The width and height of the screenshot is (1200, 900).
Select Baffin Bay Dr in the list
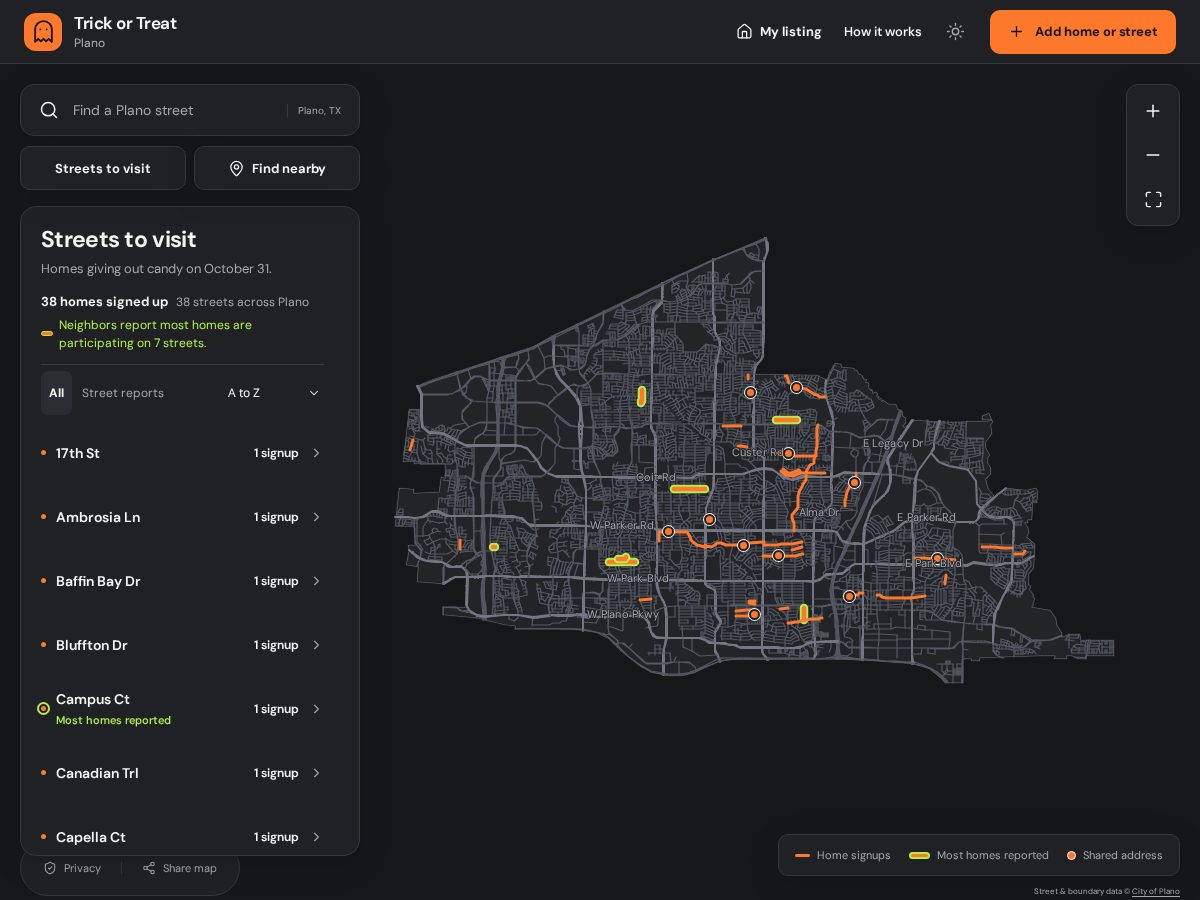click(182, 581)
